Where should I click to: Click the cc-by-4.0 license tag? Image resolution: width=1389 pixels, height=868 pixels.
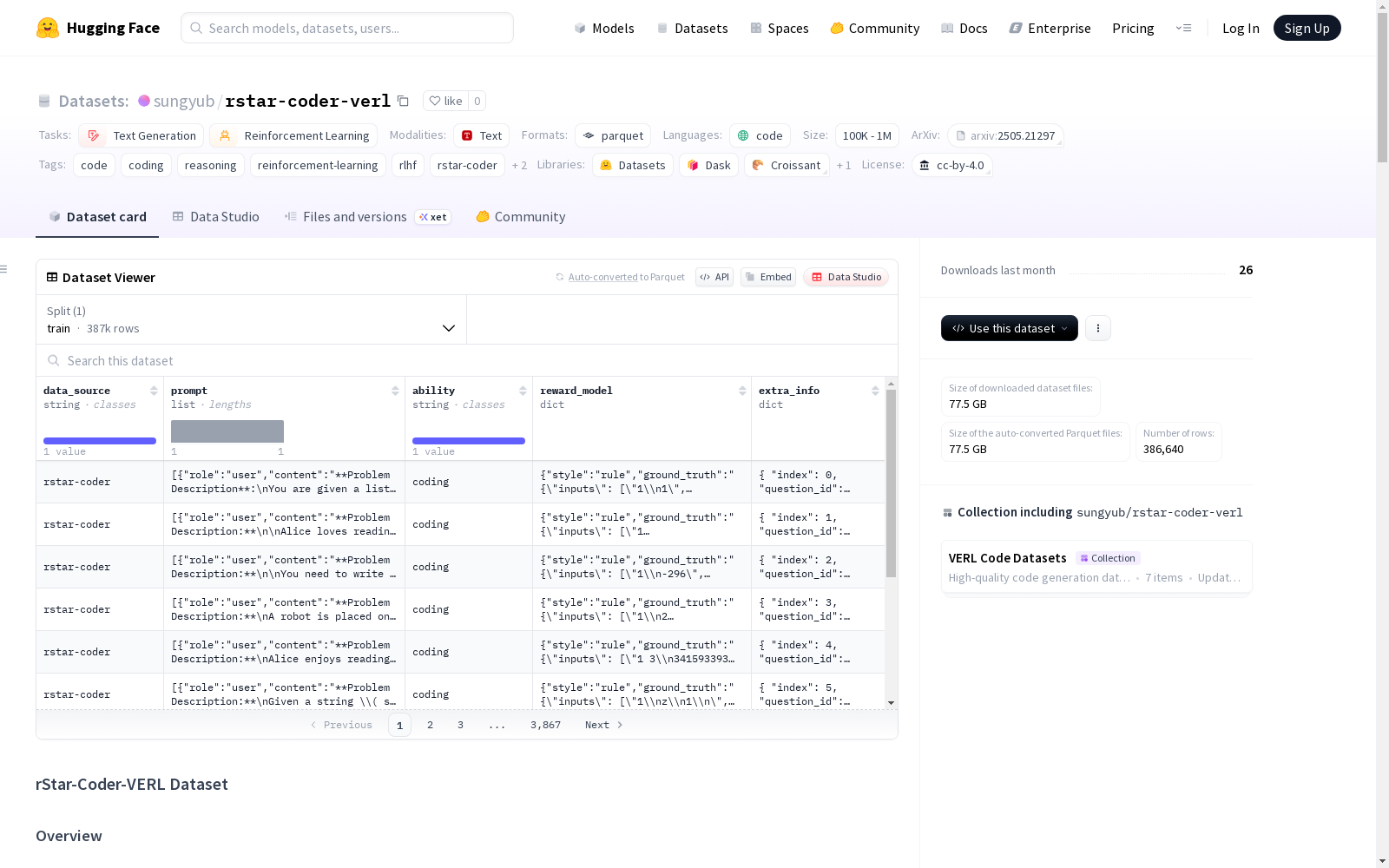tap(951, 165)
